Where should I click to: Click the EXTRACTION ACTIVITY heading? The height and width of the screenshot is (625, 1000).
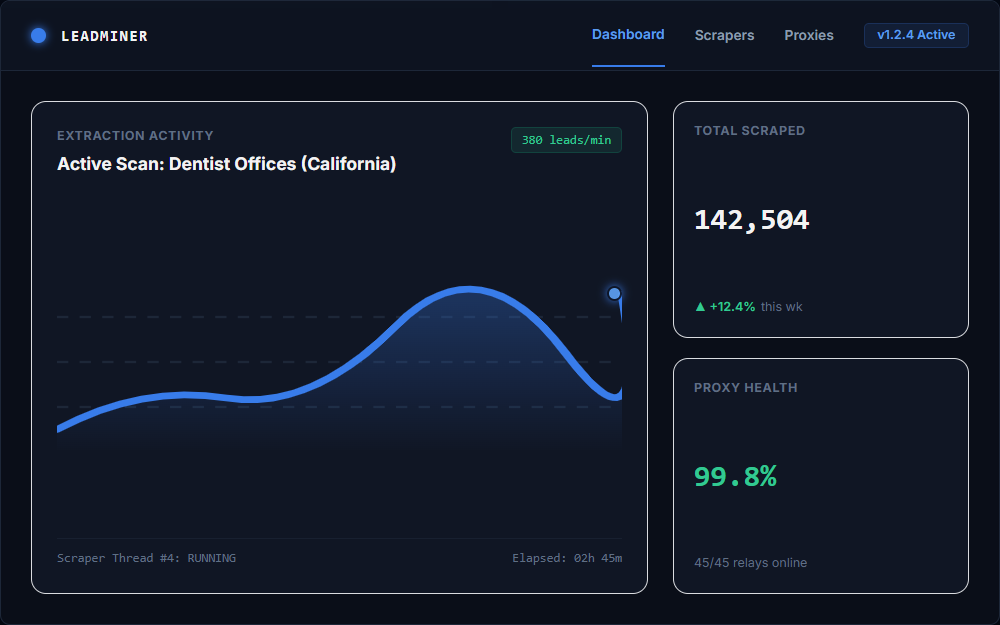pyautogui.click(x=135, y=136)
